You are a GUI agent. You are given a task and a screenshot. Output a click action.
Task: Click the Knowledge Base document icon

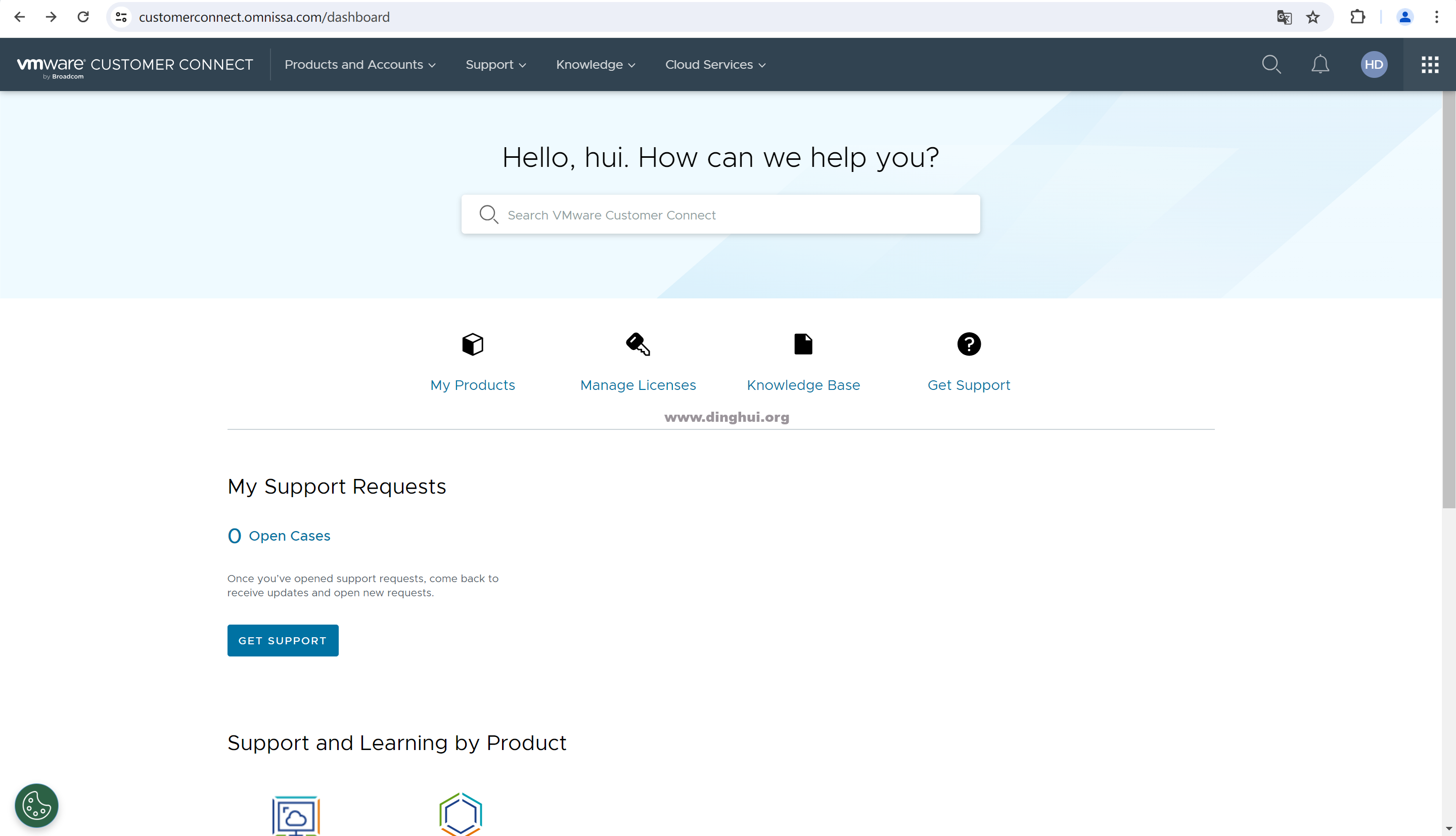pos(803,344)
